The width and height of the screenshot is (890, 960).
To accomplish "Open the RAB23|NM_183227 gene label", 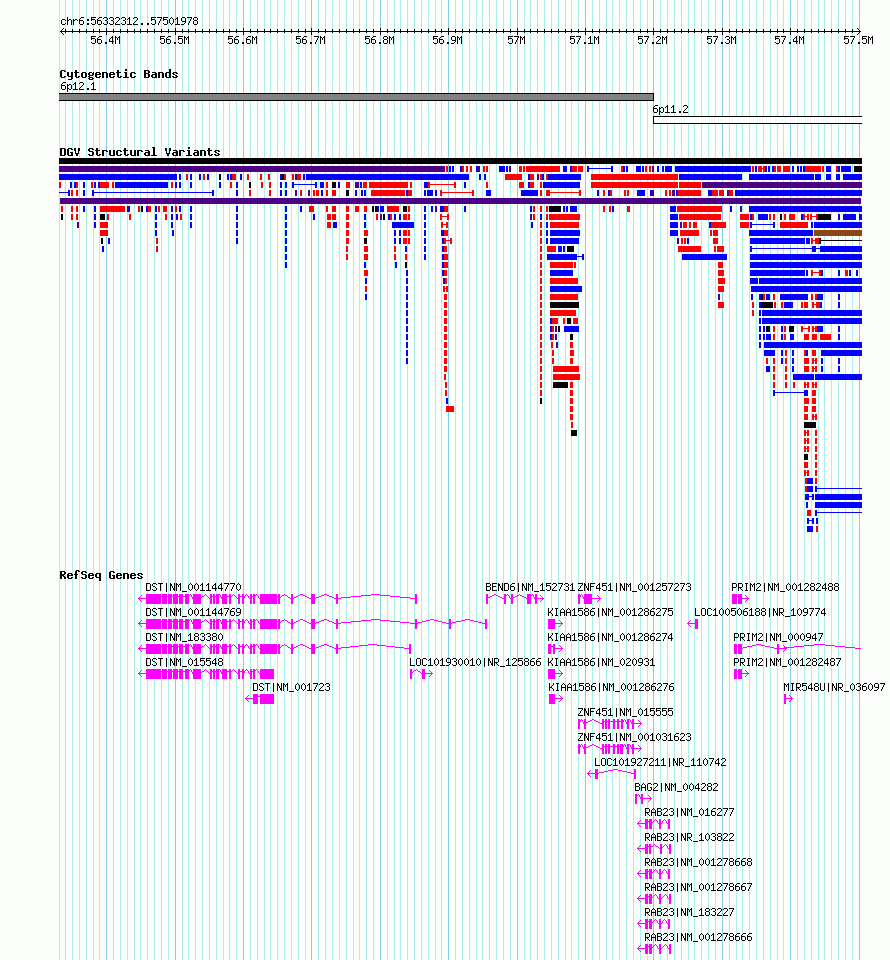I will pyautogui.click(x=689, y=912).
